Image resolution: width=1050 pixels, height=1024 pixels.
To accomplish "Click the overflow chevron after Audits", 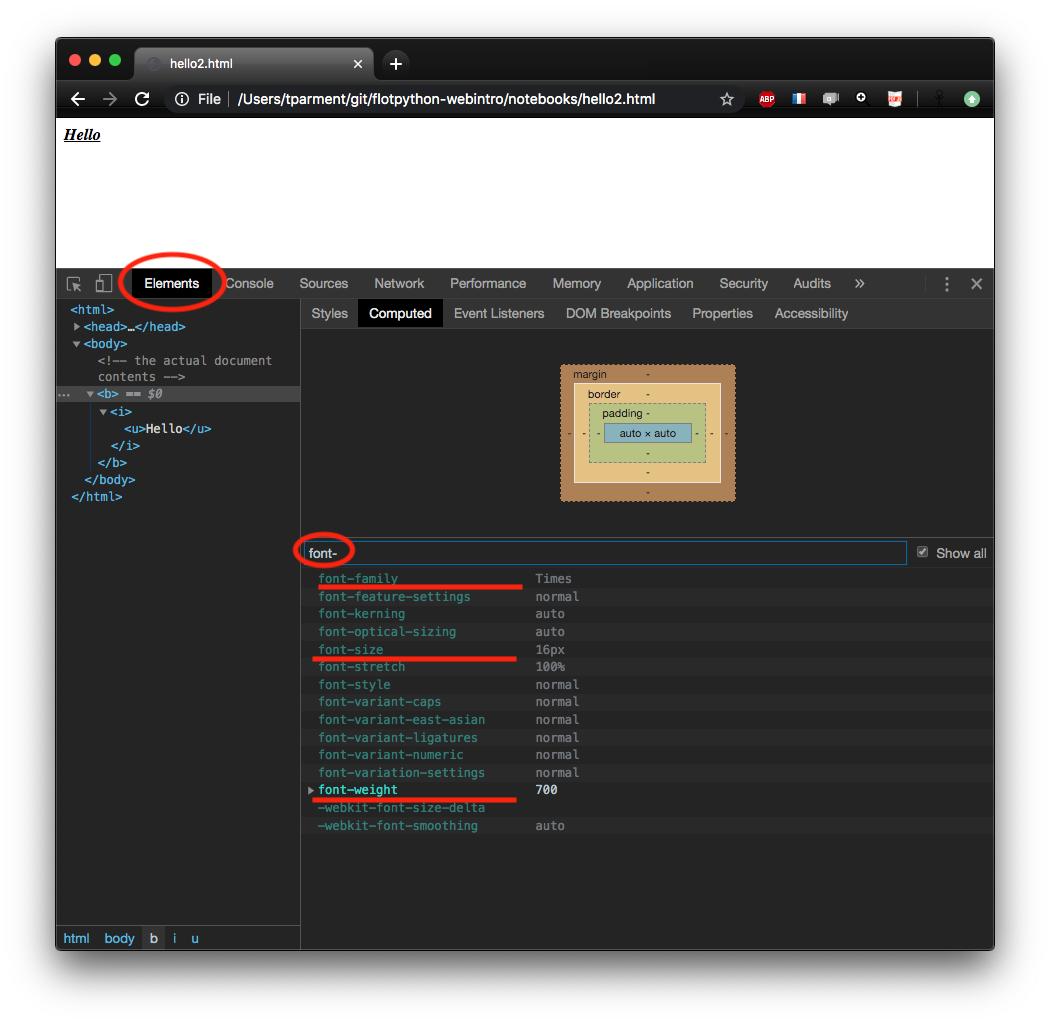I will 859,283.
